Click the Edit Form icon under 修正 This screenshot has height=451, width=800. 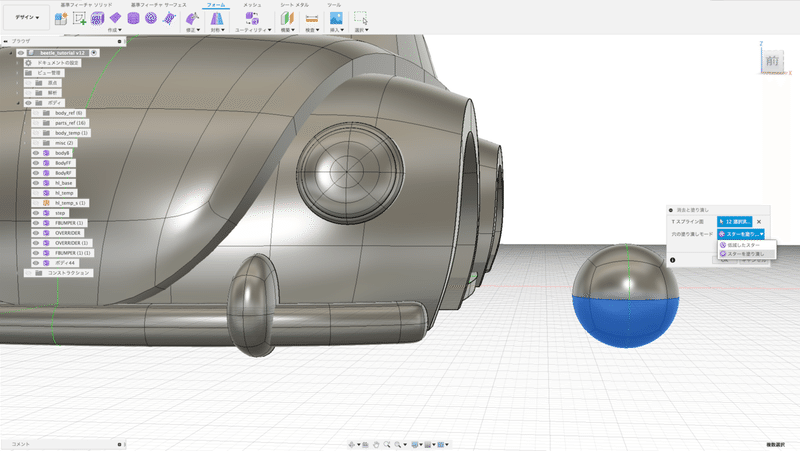point(191,18)
